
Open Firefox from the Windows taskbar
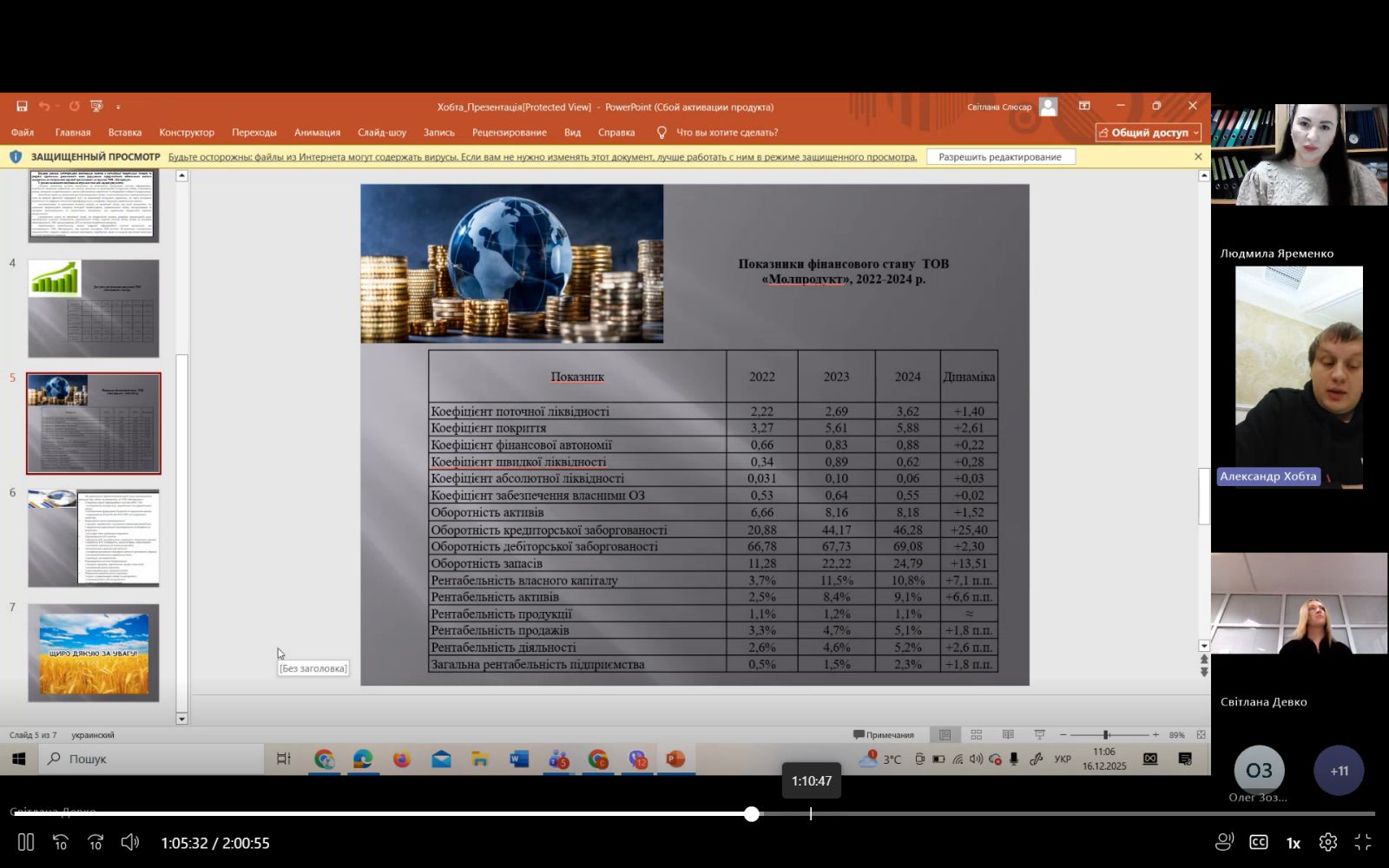[x=401, y=759]
